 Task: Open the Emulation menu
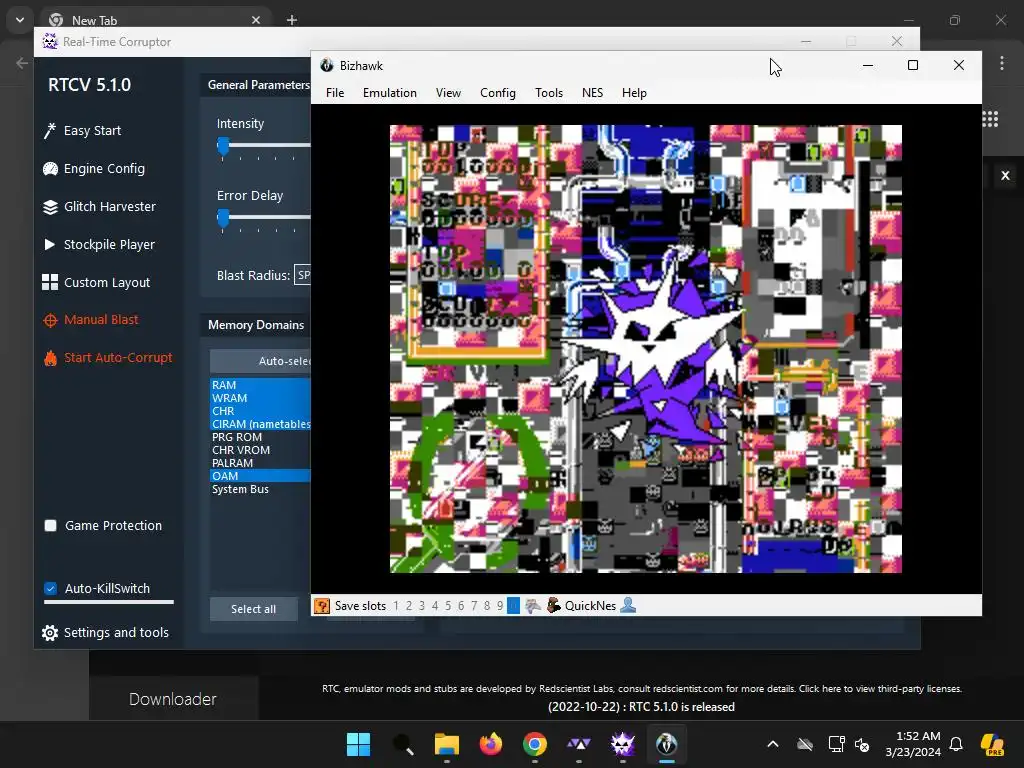click(x=390, y=93)
